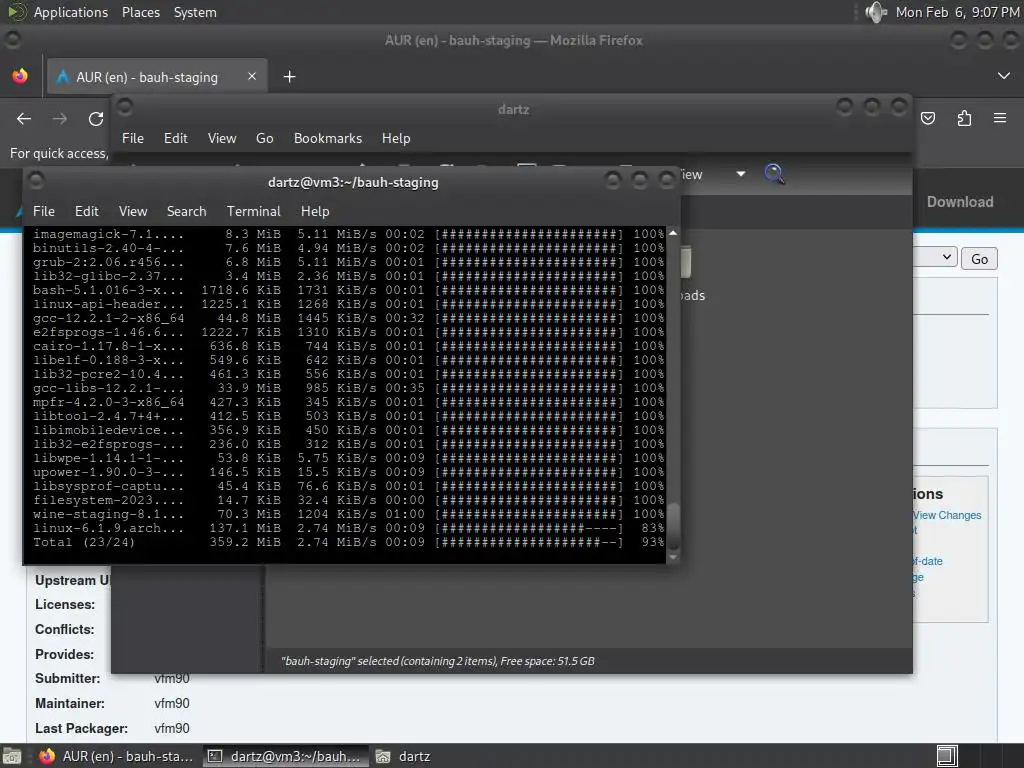
Task: Click the Download link on AUR page
Action: pyautogui.click(x=960, y=202)
